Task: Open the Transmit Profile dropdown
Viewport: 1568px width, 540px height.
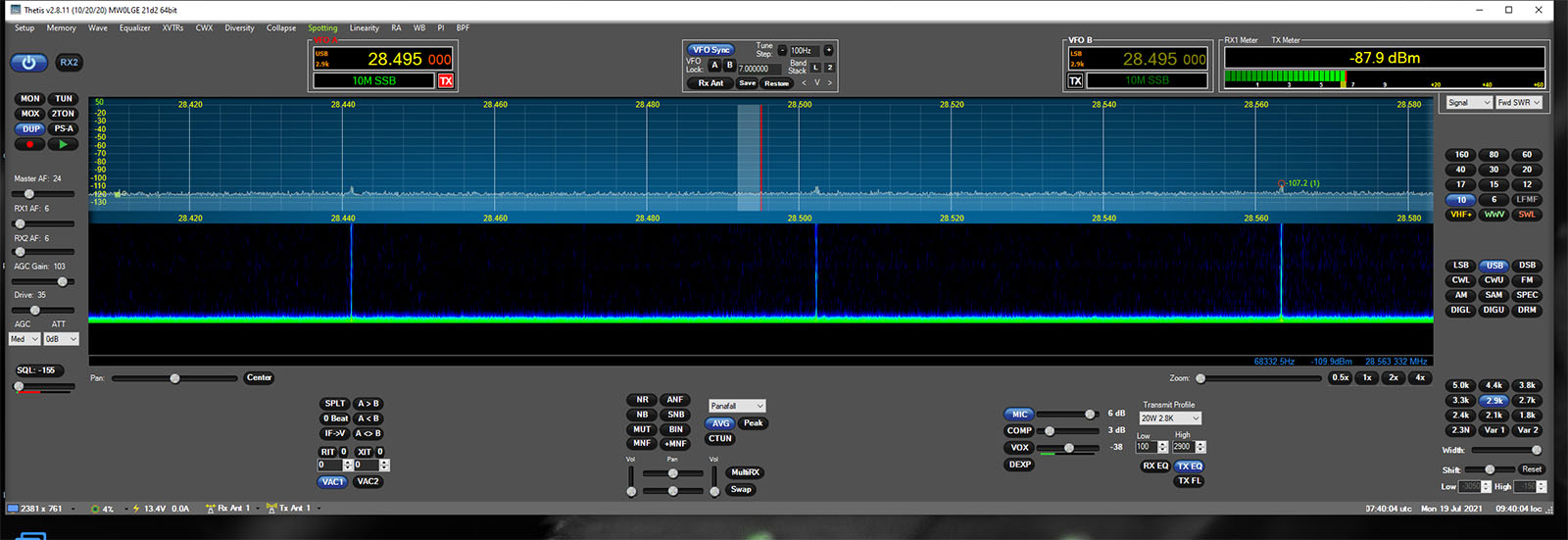Action: click(1170, 418)
